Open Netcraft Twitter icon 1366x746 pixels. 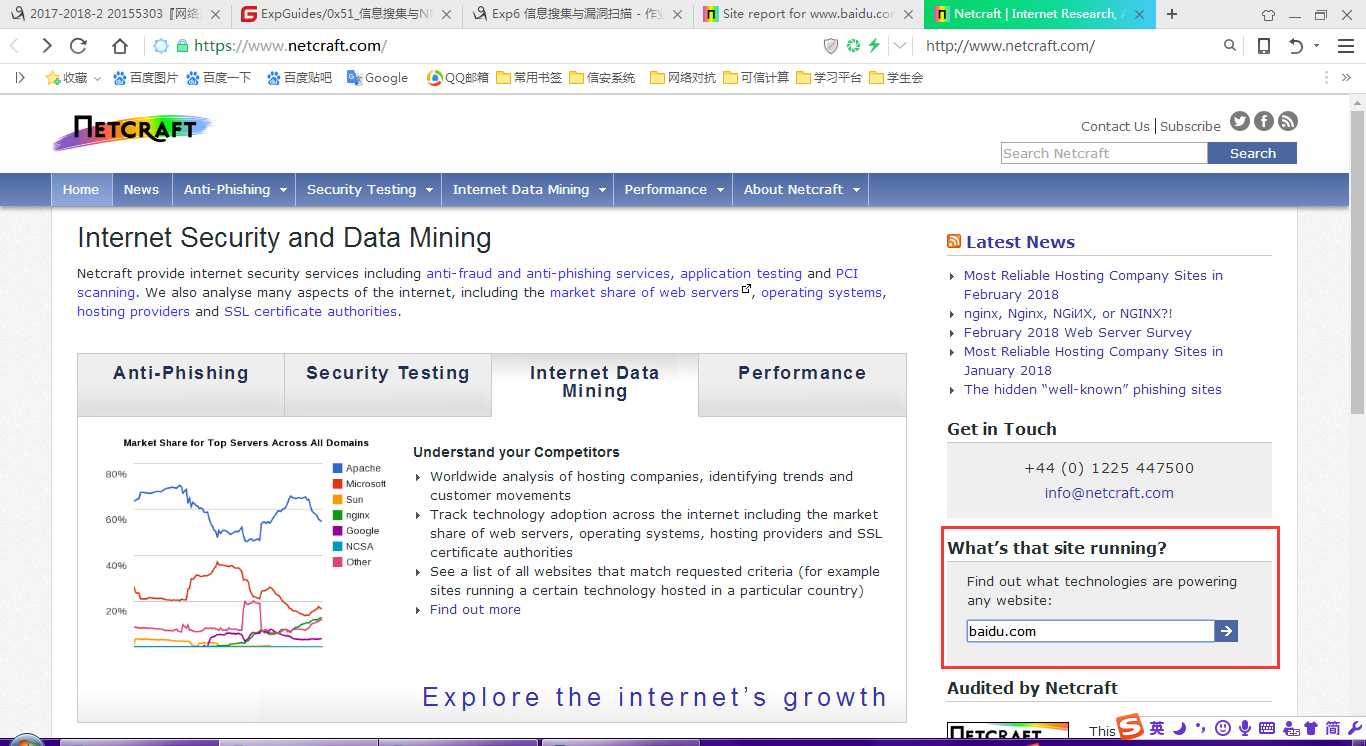point(1240,121)
